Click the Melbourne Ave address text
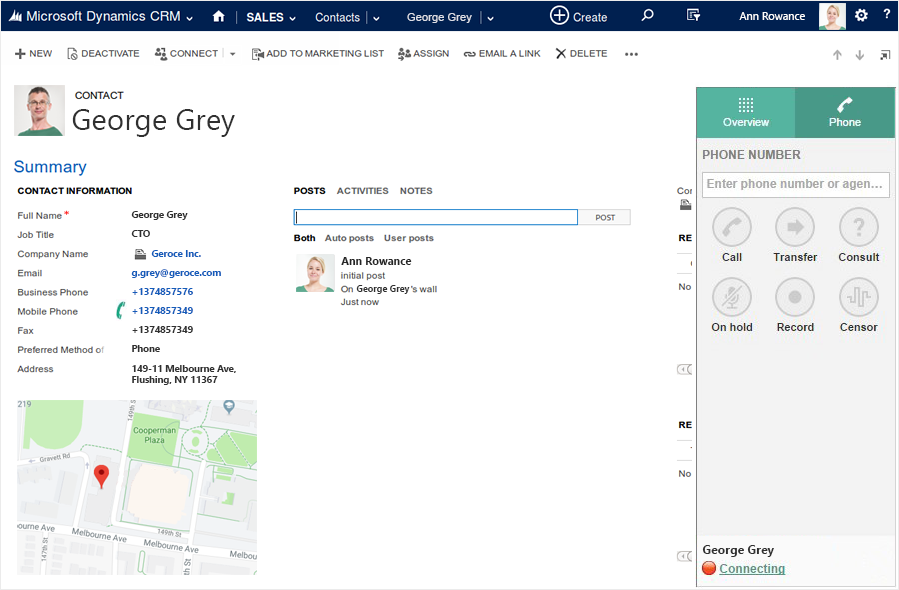The width and height of the screenshot is (899, 590). (183, 374)
